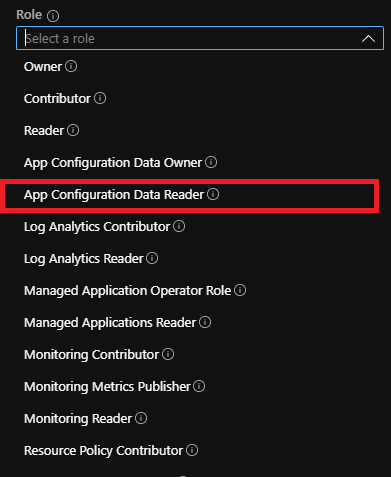Choose Managed Application Operator Role
This screenshot has width=391, height=477.
128,291
